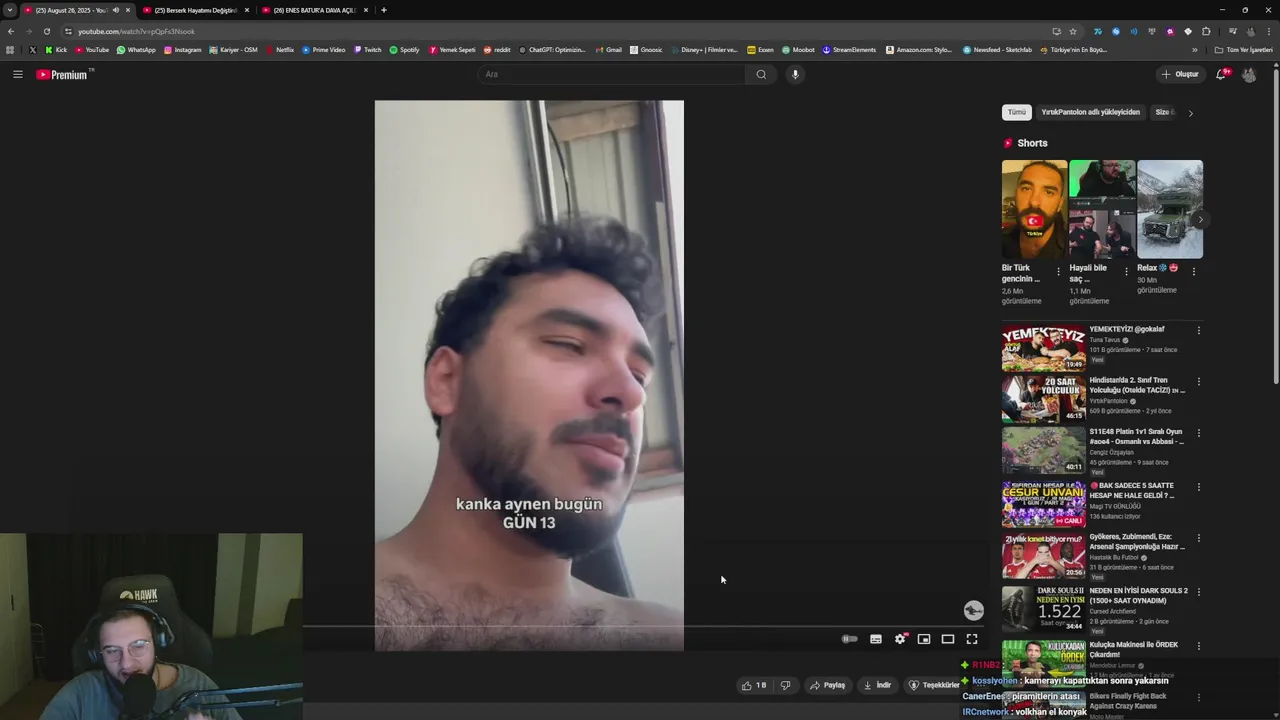This screenshot has height=720, width=1280.
Task: Enter fullscreen in the video player
Action: (x=972, y=639)
